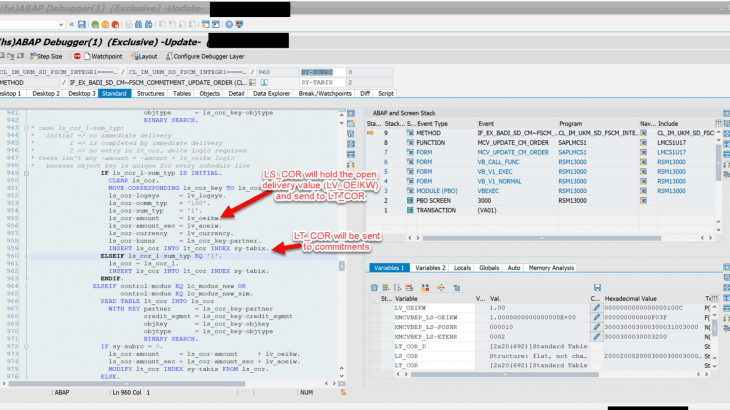Image resolution: width=730 pixels, height=410 pixels.
Task: Click the Step Size toolbar button
Action: click(x=46, y=56)
